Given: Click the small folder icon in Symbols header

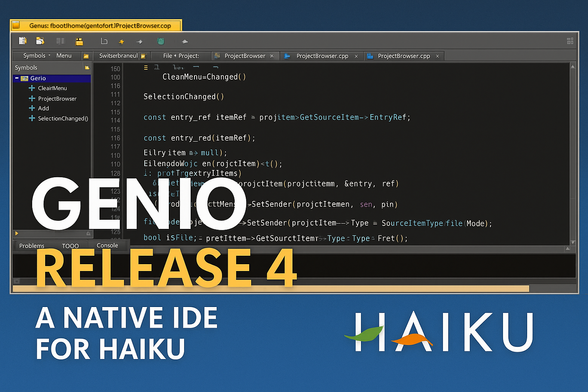Looking at the screenshot, I should pos(87,68).
